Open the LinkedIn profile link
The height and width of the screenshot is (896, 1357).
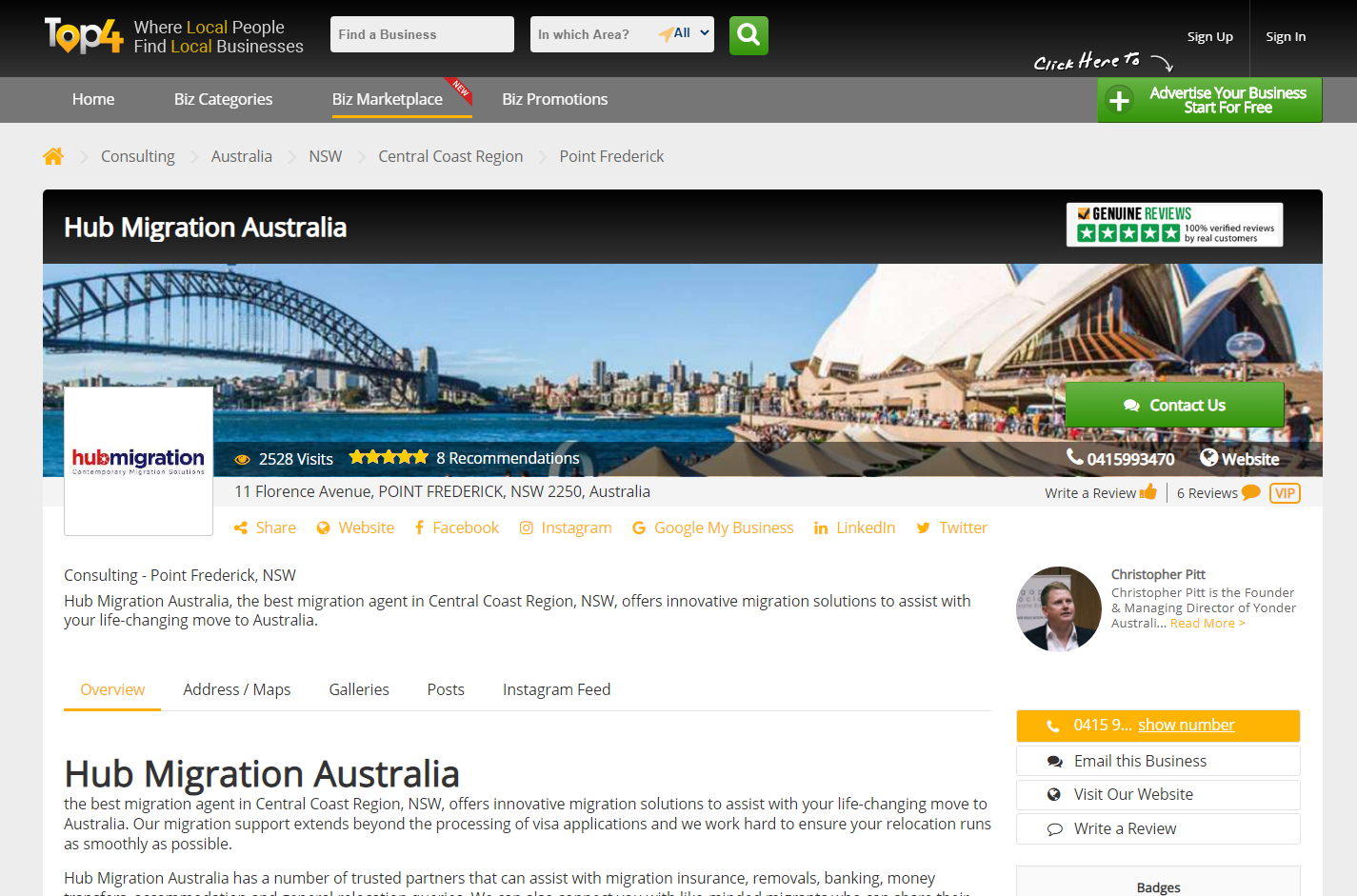click(854, 528)
